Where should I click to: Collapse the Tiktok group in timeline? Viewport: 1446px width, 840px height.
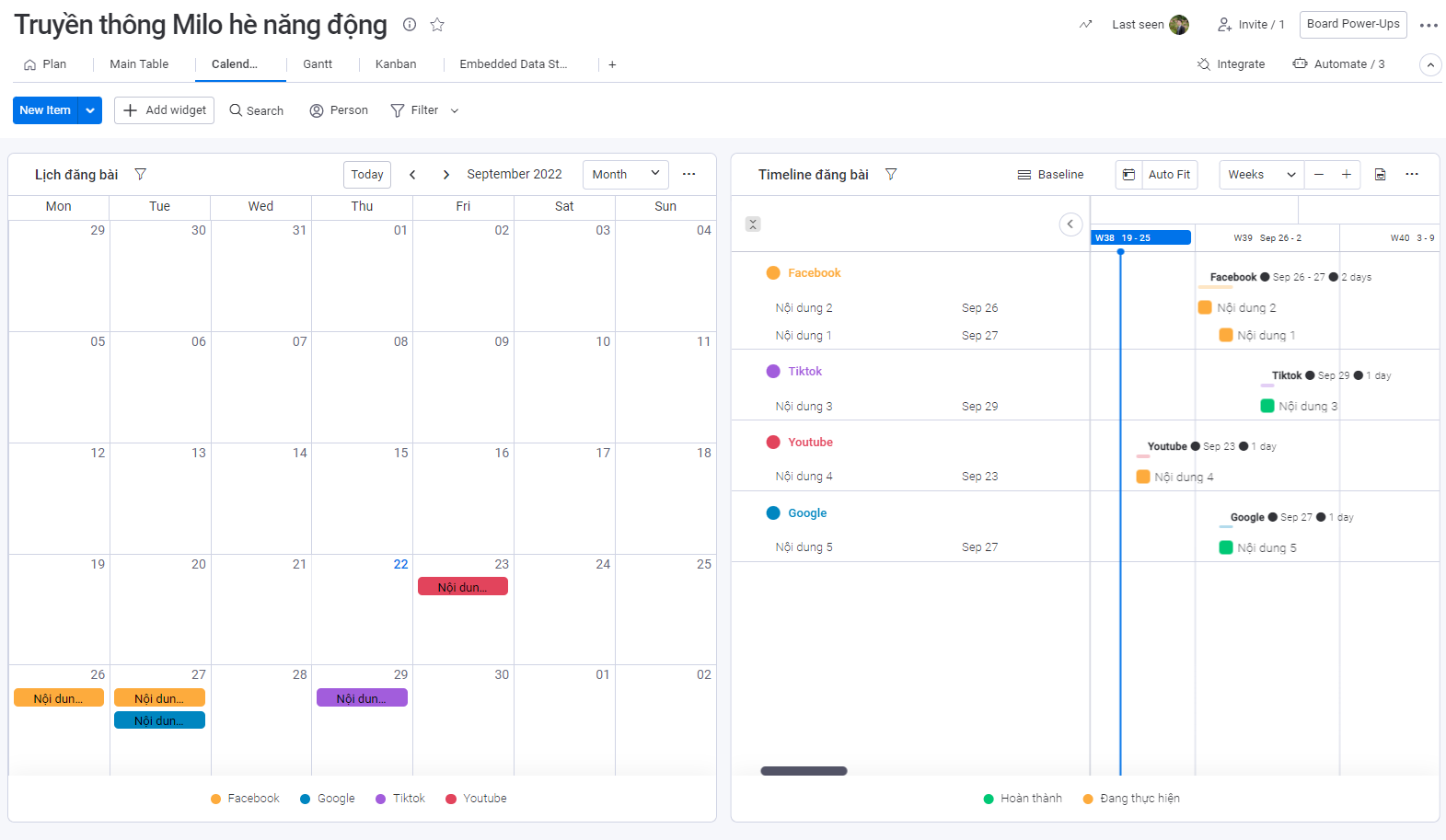[x=773, y=372]
